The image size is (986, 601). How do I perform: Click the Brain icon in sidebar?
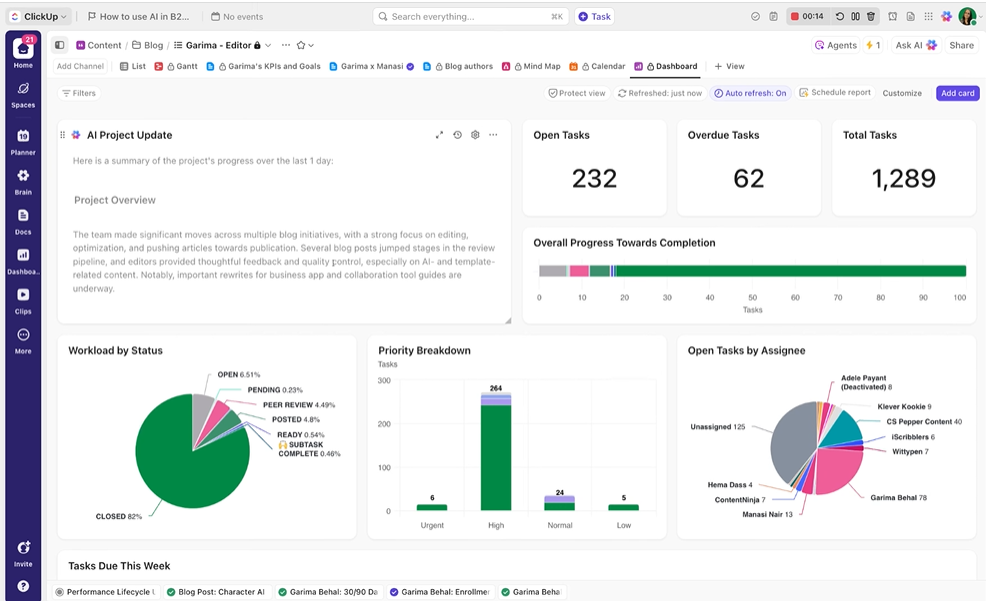tap(22, 176)
